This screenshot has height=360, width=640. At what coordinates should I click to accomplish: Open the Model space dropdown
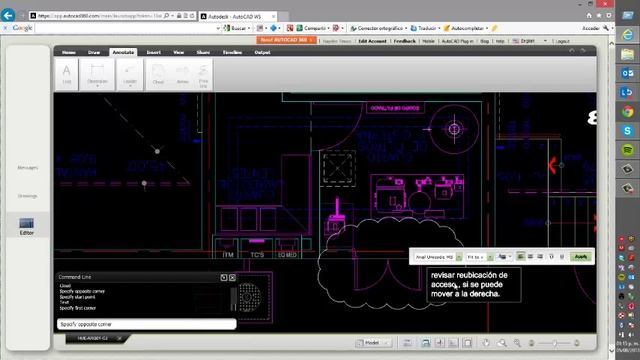373,343
